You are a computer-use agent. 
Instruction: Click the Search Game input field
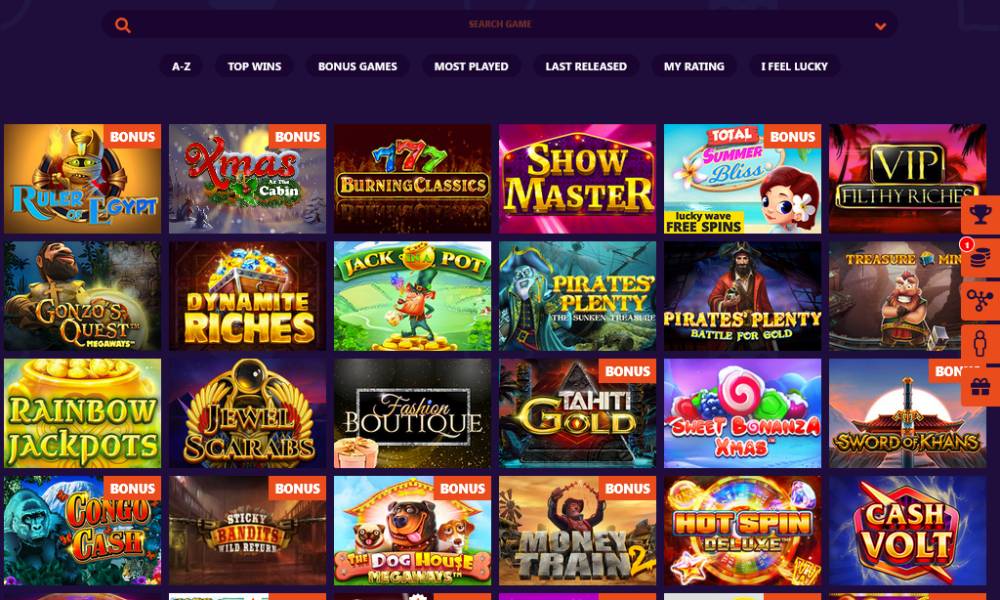[499, 24]
